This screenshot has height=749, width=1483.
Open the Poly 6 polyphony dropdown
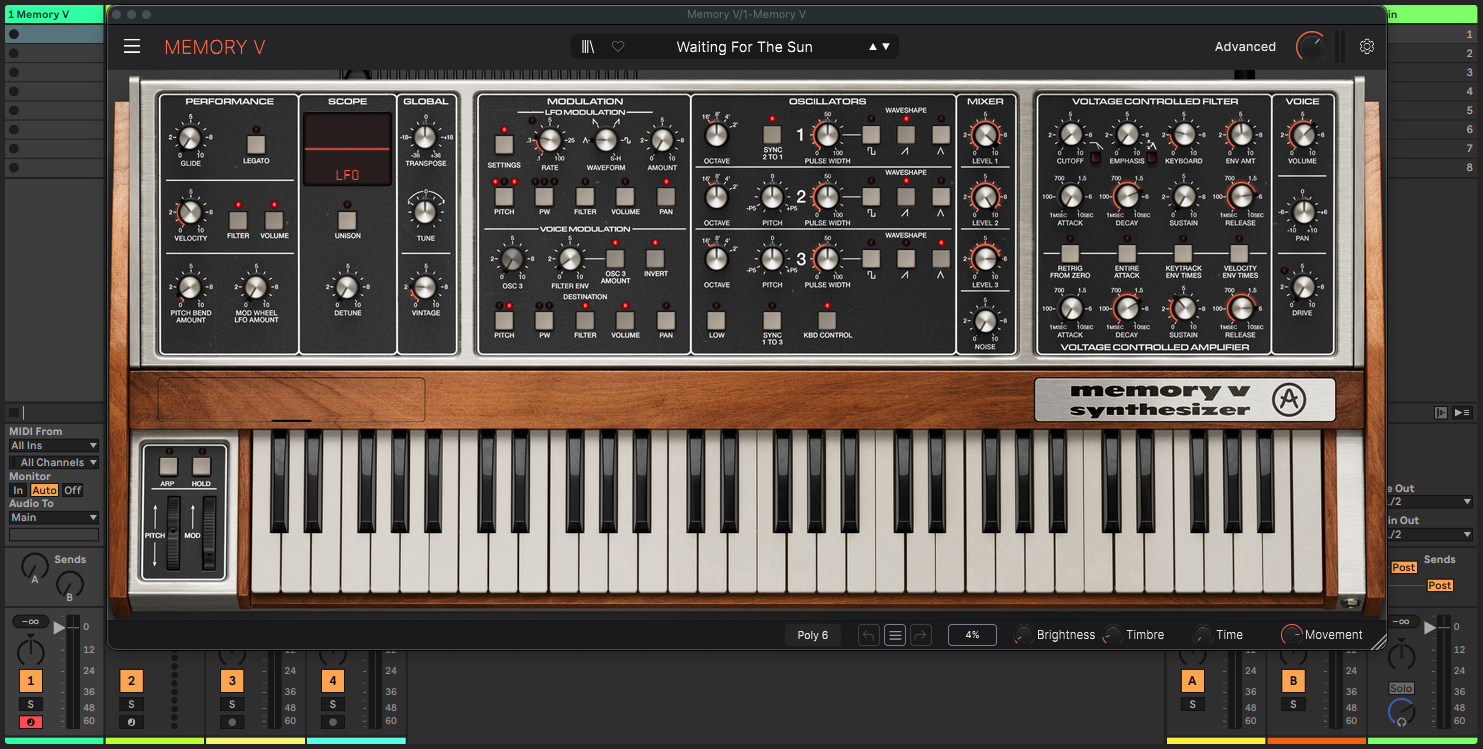click(x=813, y=635)
